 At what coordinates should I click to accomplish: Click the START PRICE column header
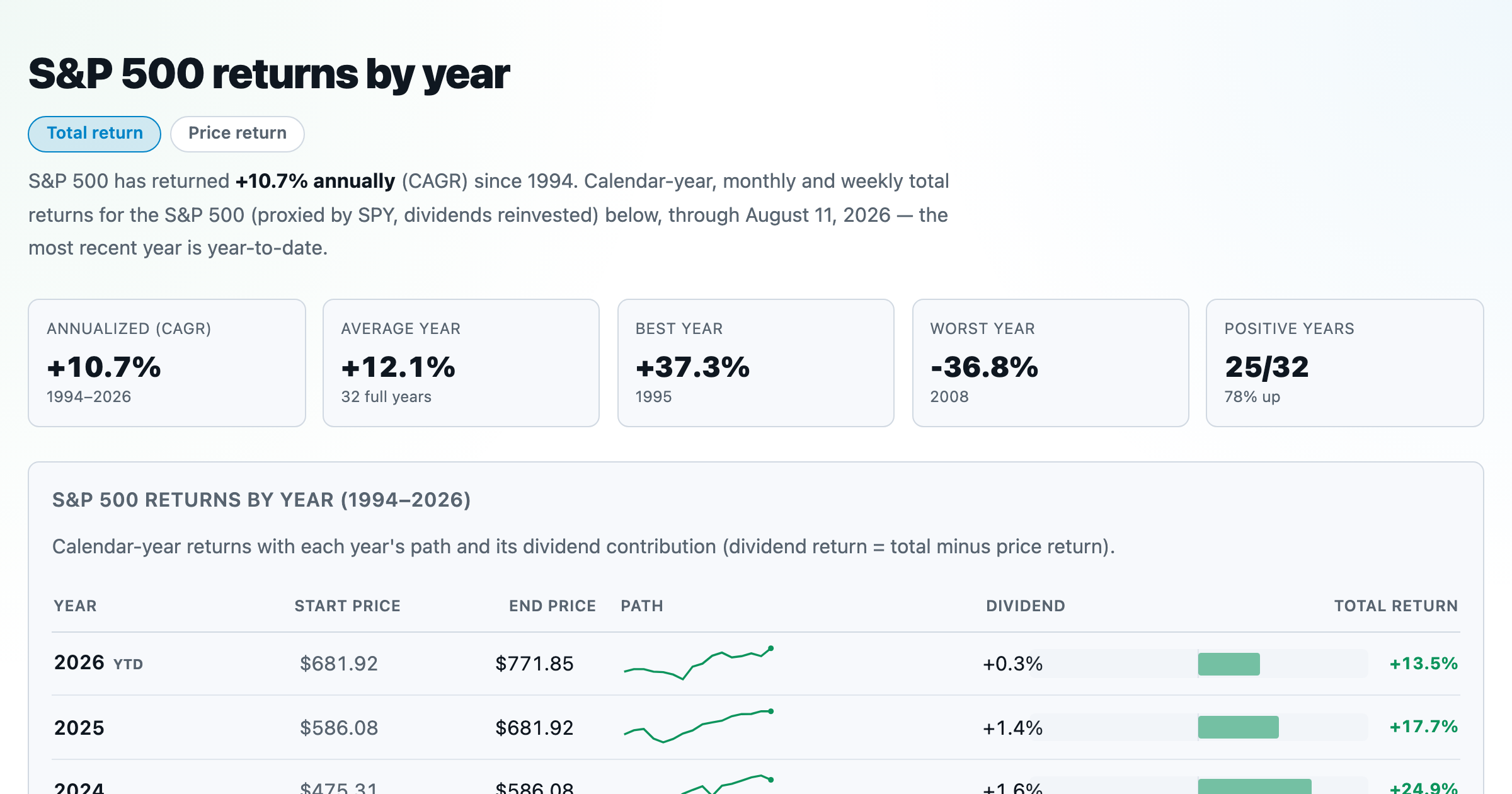tap(347, 606)
